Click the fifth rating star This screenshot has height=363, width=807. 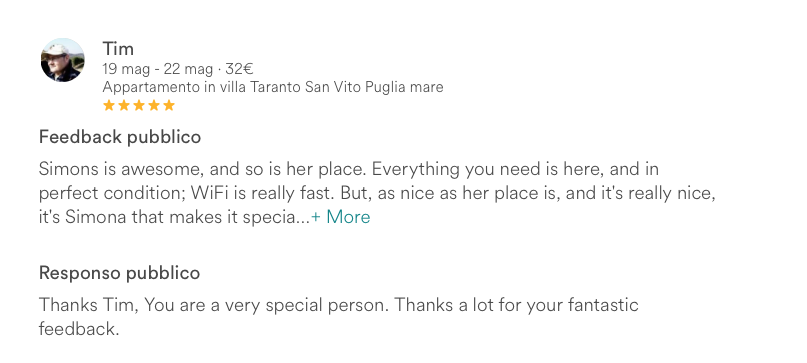tap(169, 106)
